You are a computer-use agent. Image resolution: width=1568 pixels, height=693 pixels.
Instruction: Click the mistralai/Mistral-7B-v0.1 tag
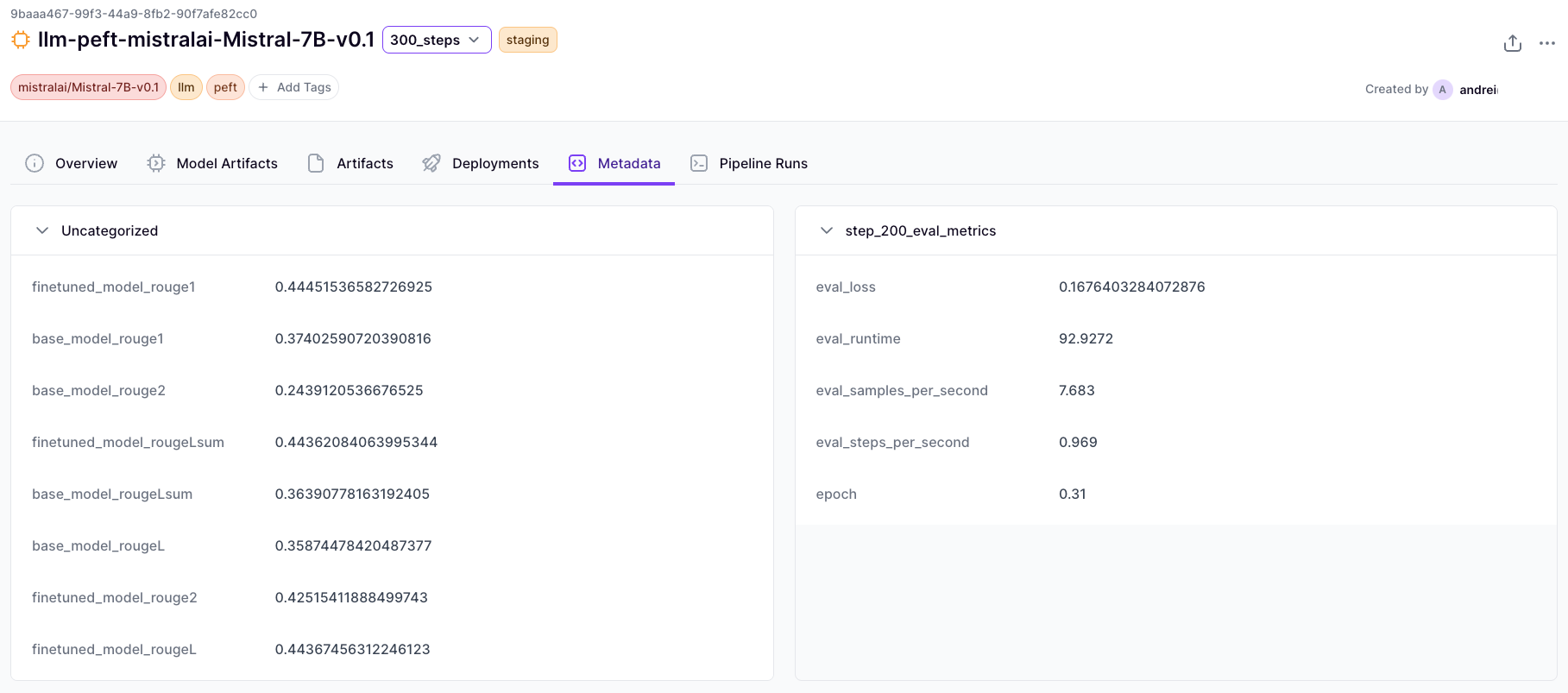pyautogui.click(x=88, y=87)
